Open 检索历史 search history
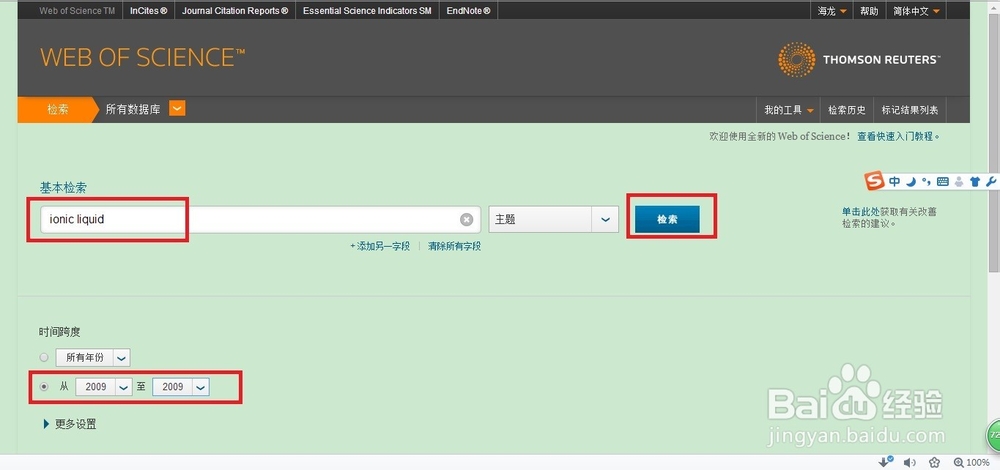This screenshot has width=1000, height=470. [847, 110]
